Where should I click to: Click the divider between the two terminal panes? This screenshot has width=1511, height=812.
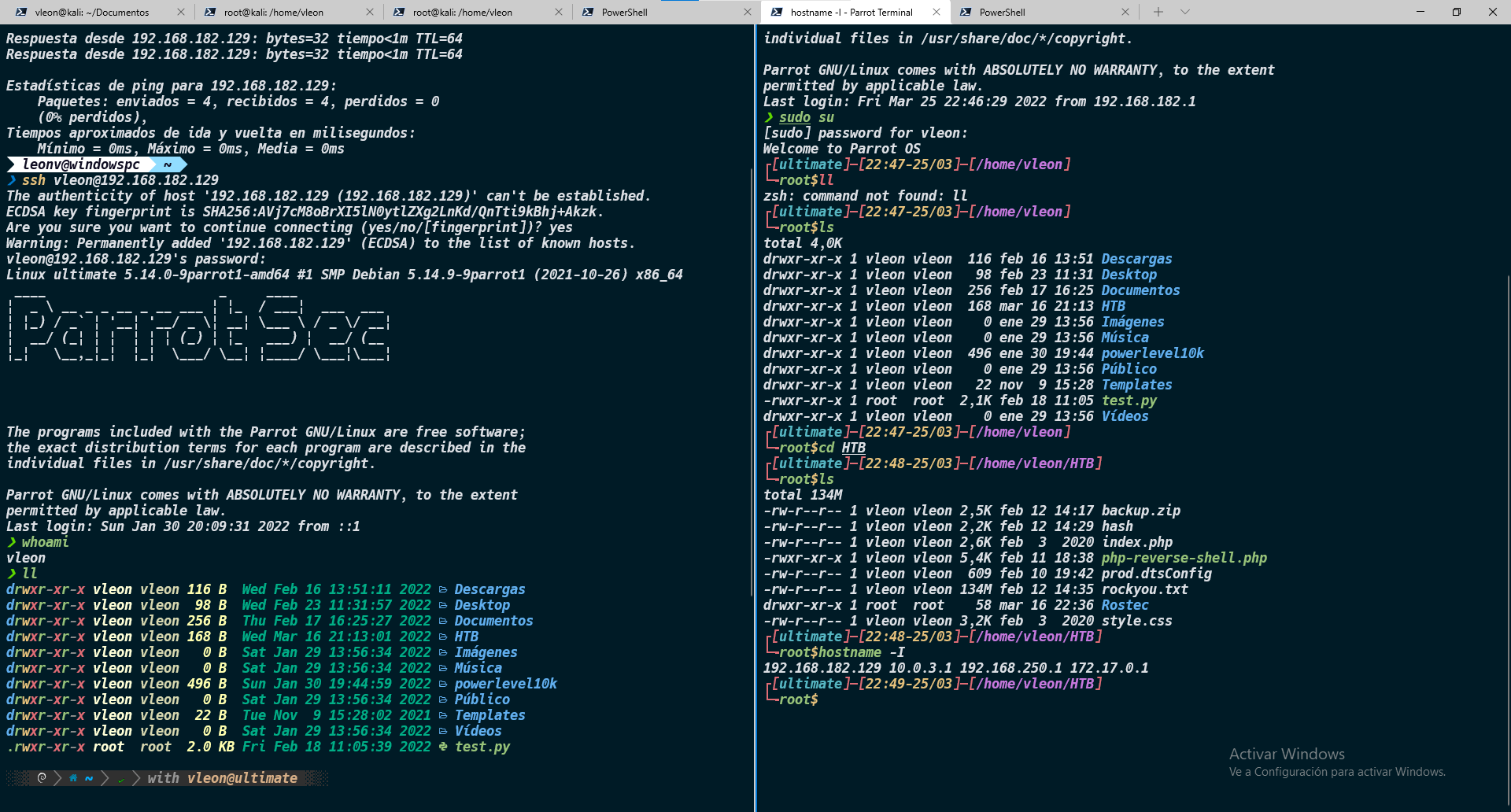click(x=755, y=393)
